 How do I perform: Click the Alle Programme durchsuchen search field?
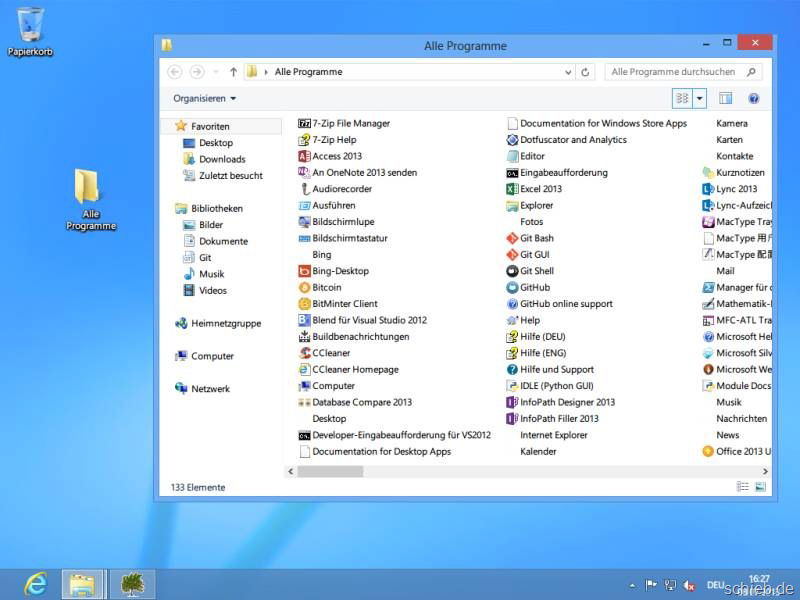pos(673,72)
